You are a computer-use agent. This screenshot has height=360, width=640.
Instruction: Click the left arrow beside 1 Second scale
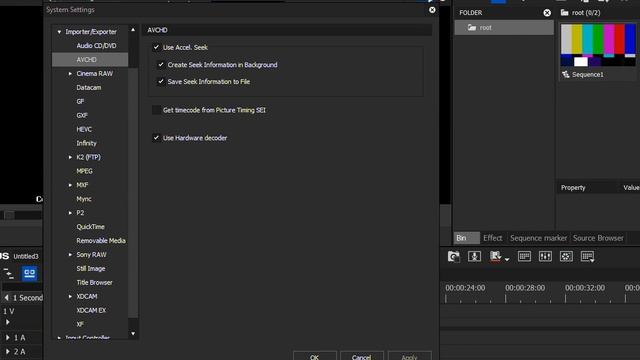pyautogui.click(x=6, y=298)
